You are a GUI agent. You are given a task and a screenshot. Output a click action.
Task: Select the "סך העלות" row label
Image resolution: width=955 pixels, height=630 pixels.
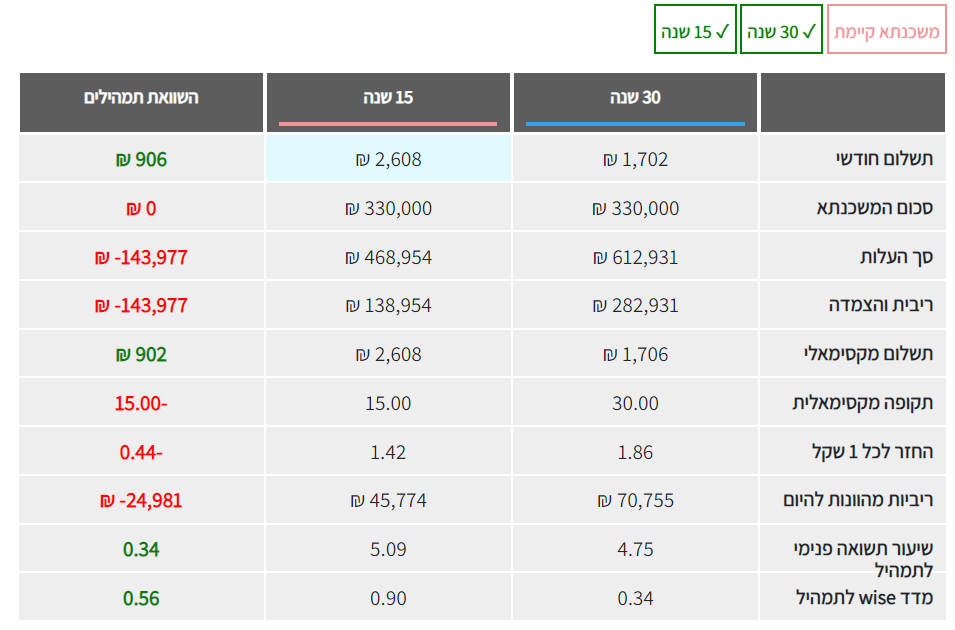[x=896, y=257]
